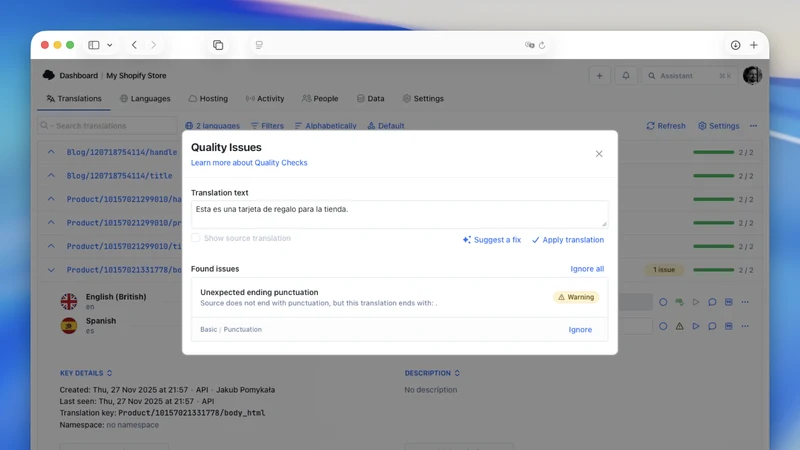Close the Quality Issues dialog
800x450 pixels.
[x=599, y=154]
